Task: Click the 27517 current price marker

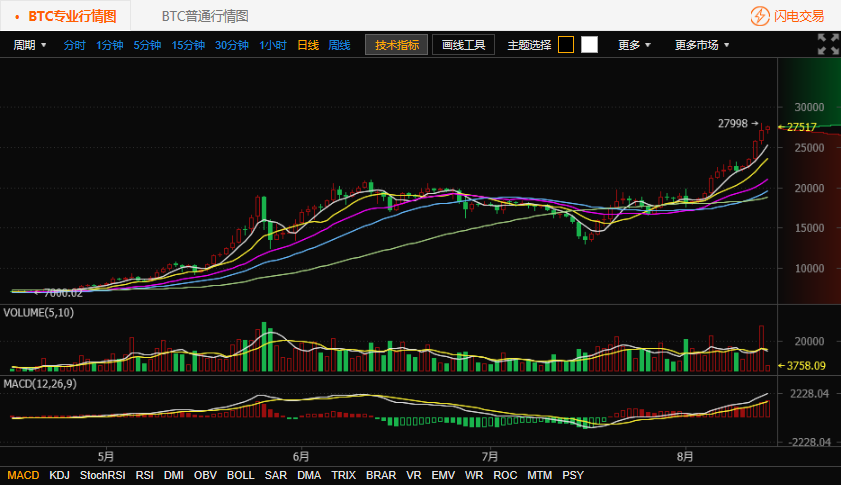Action: 801,127
